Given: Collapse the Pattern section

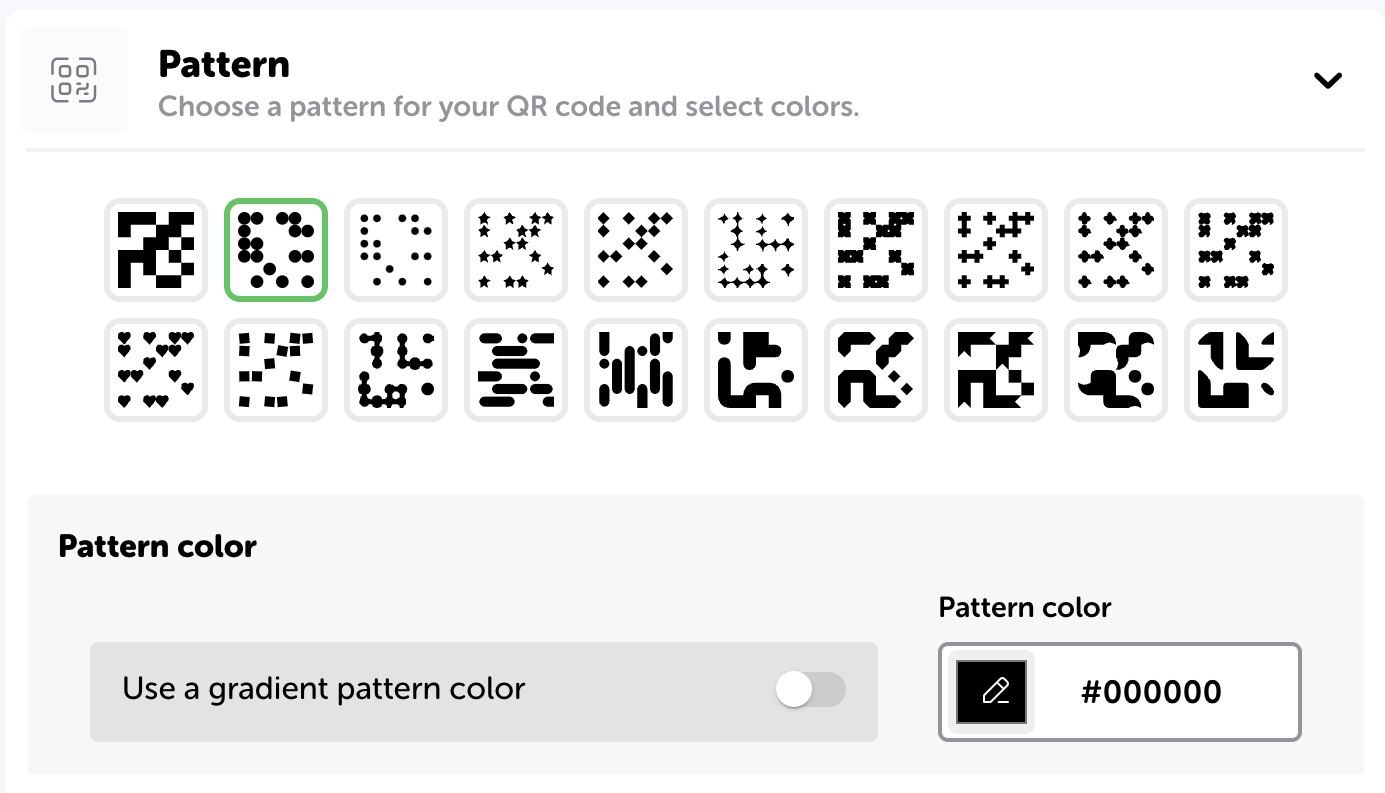Looking at the screenshot, I should pyautogui.click(x=1328, y=80).
